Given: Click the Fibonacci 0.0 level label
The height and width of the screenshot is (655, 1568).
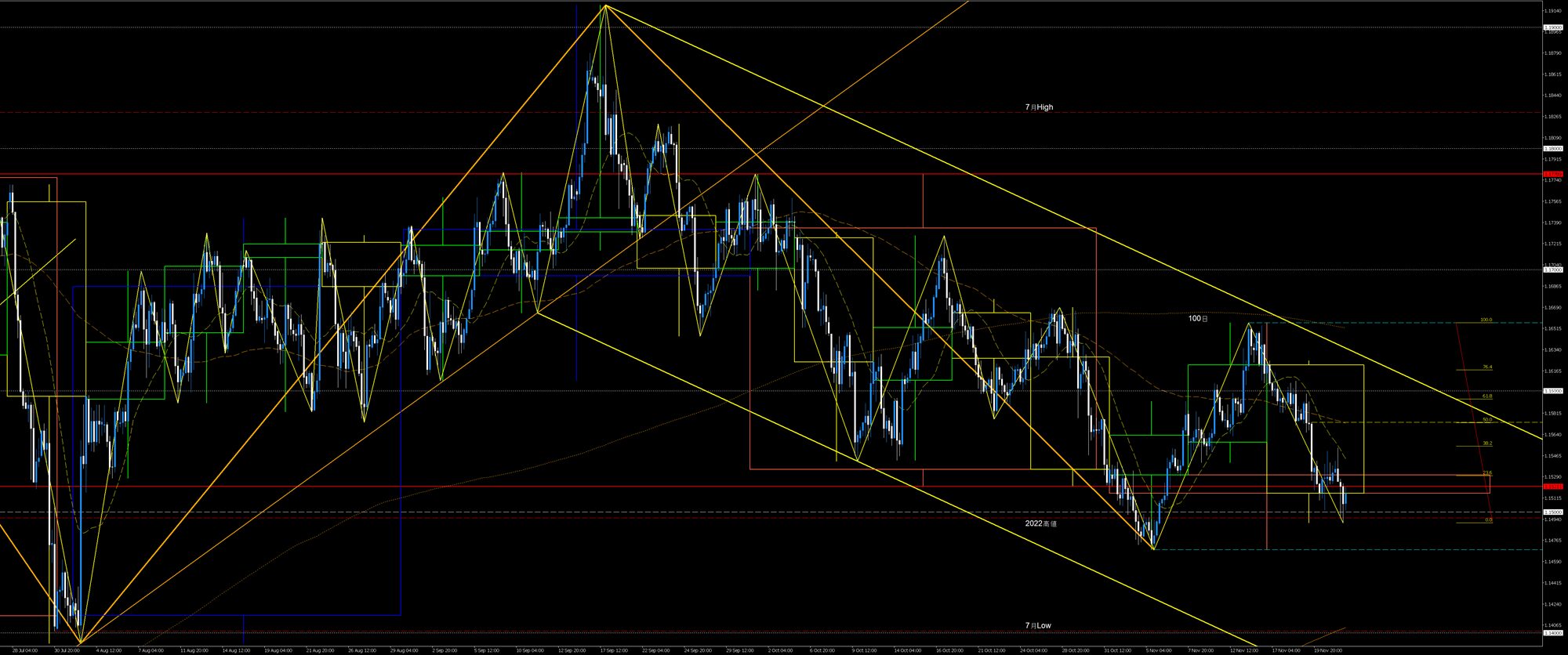Looking at the screenshot, I should 1488,519.
